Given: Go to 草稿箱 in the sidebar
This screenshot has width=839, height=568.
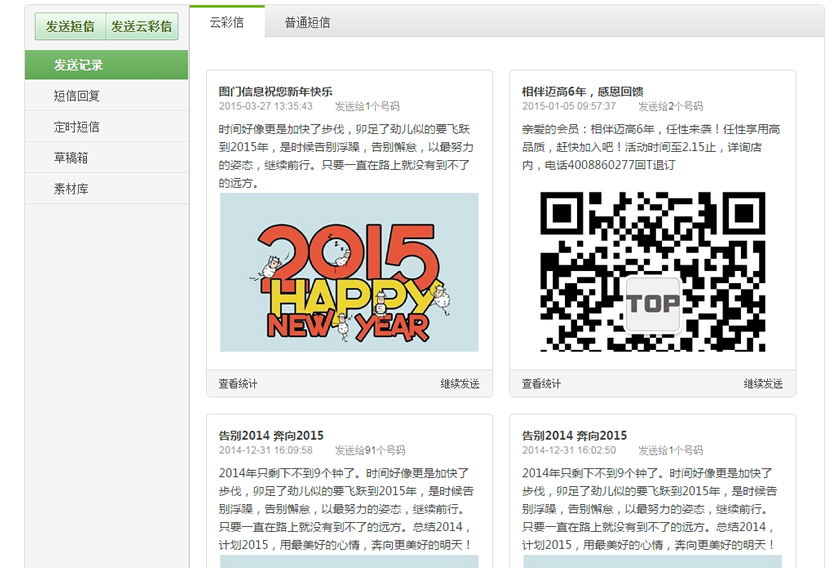Looking at the screenshot, I should coord(106,158).
